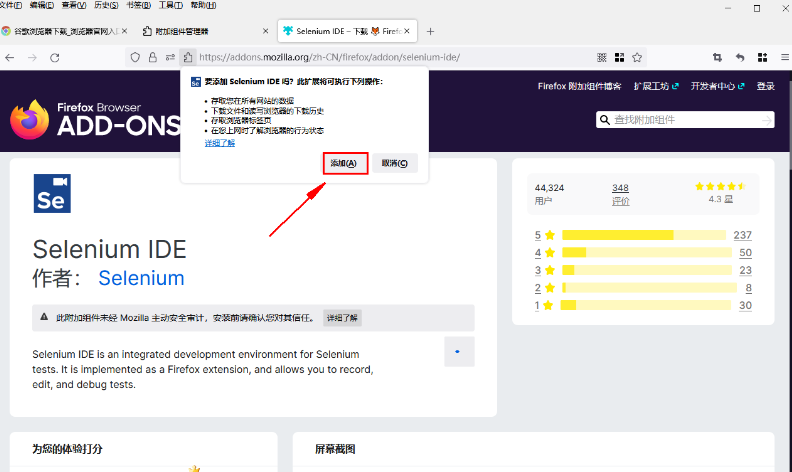The height and width of the screenshot is (472, 792).
Task: Cancel the install with 取消(C) button
Action: (394, 163)
